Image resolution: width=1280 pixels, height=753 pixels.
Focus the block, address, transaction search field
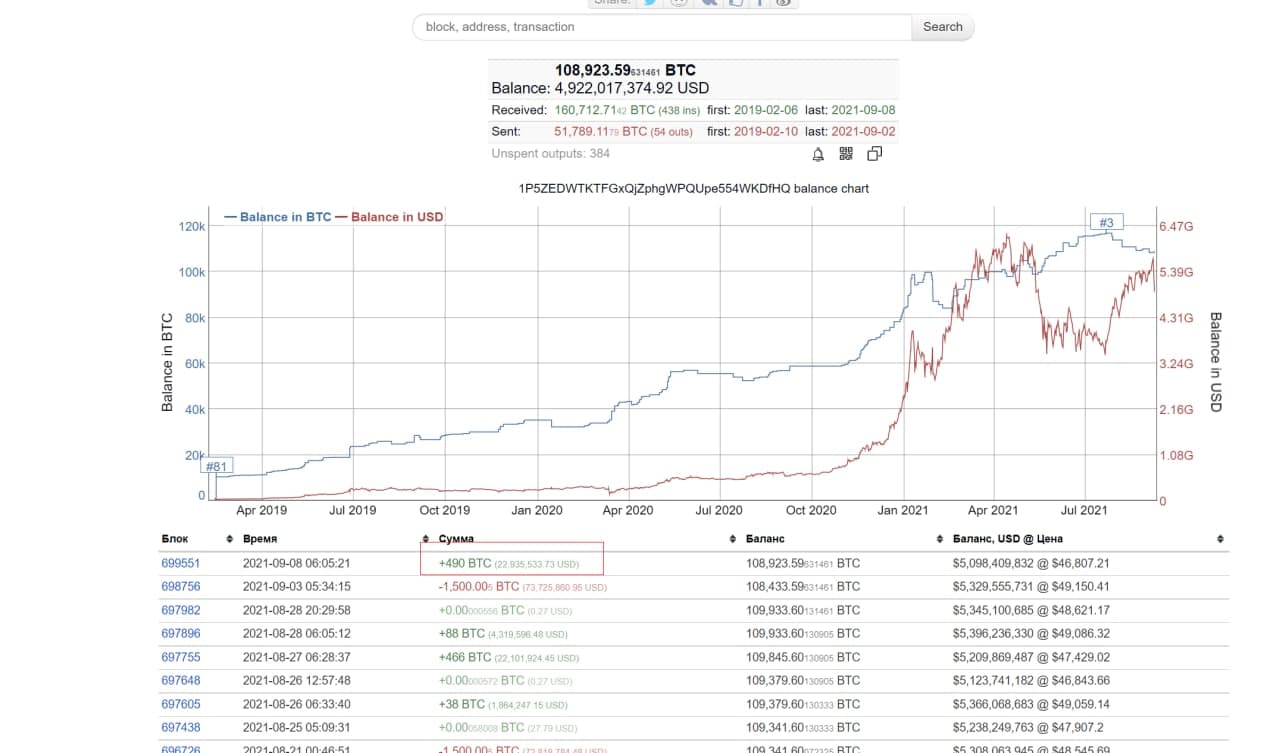click(x=662, y=27)
